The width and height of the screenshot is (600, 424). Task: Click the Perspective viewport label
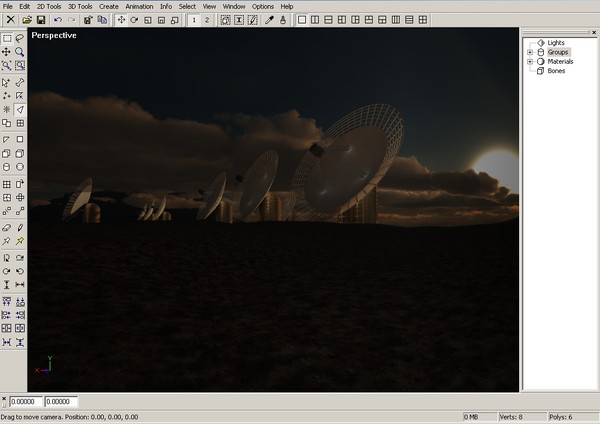54,35
